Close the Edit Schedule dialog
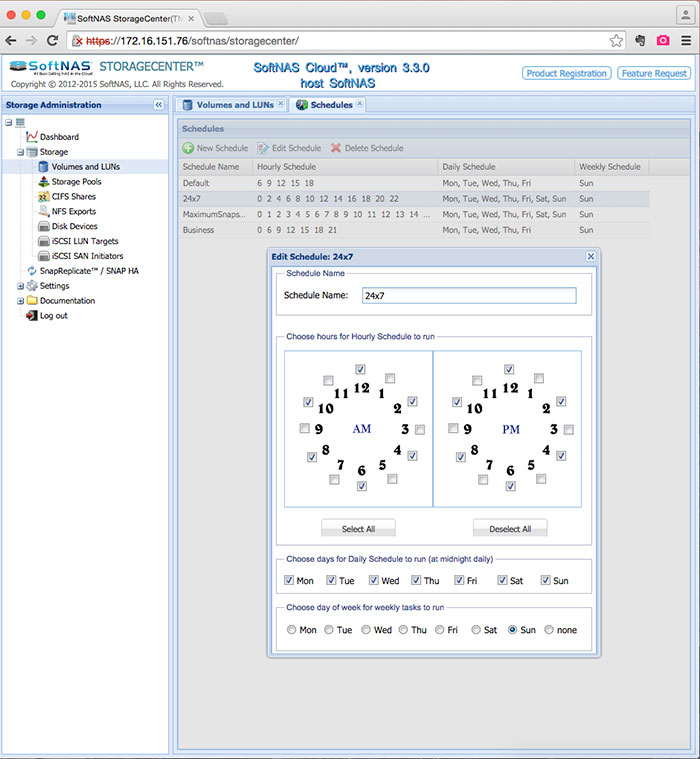This screenshot has height=759, width=700. click(x=591, y=257)
